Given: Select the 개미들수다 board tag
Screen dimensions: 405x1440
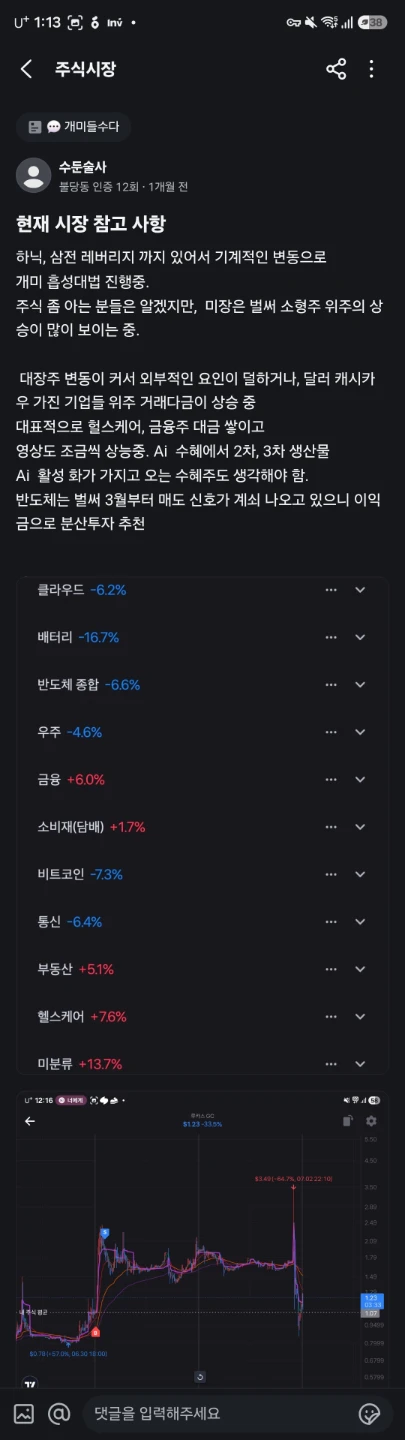Looking at the screenshot, I should click(x=74, y=127).
